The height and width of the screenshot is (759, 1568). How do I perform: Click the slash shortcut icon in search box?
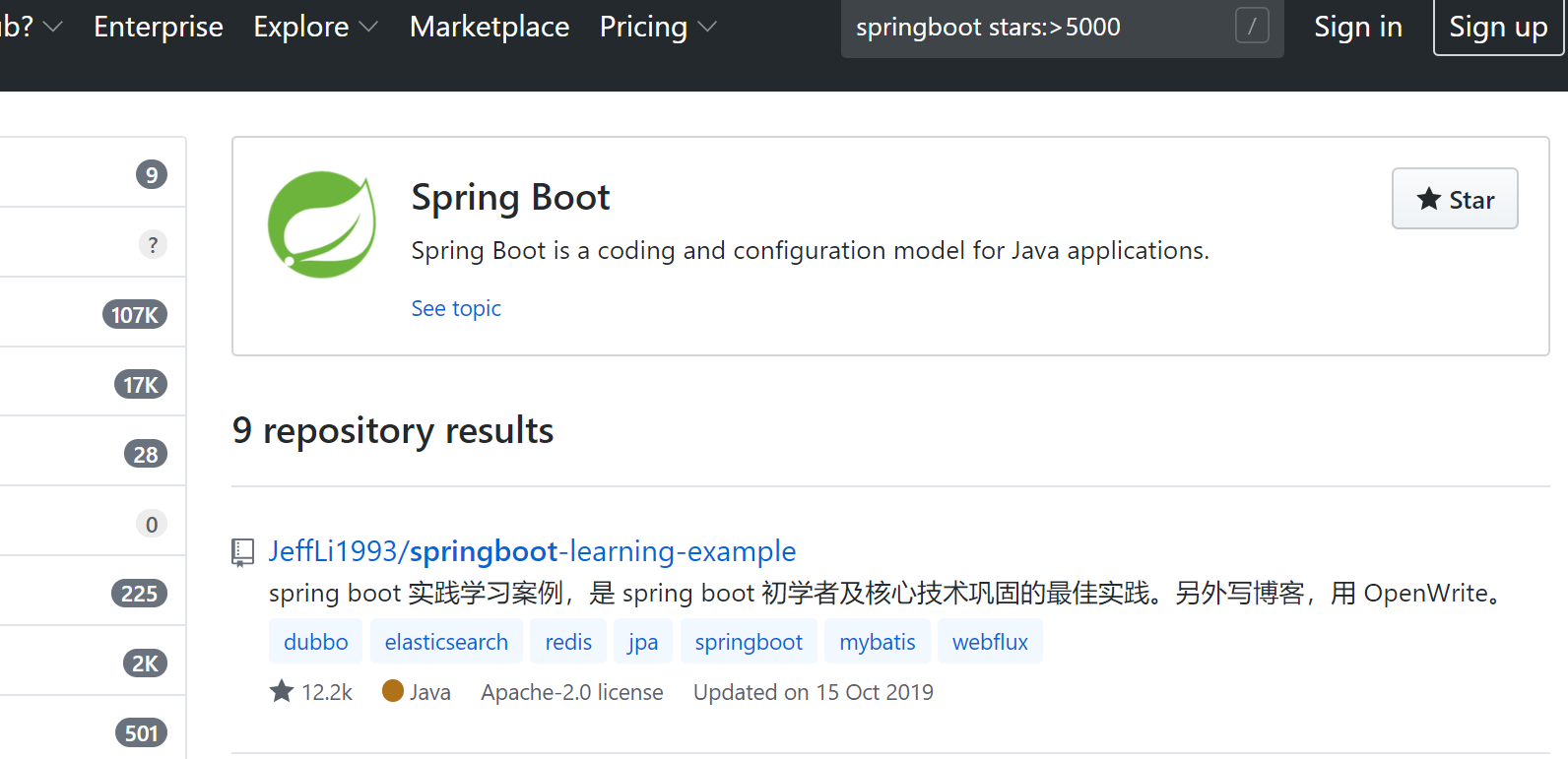pos(1251,27)
